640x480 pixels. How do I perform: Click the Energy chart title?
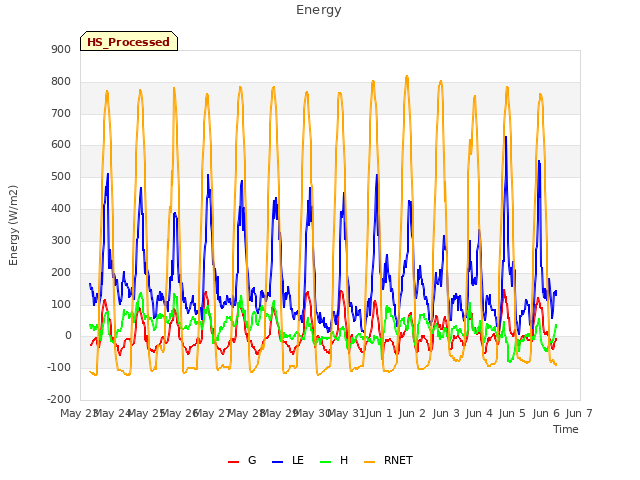319,10
